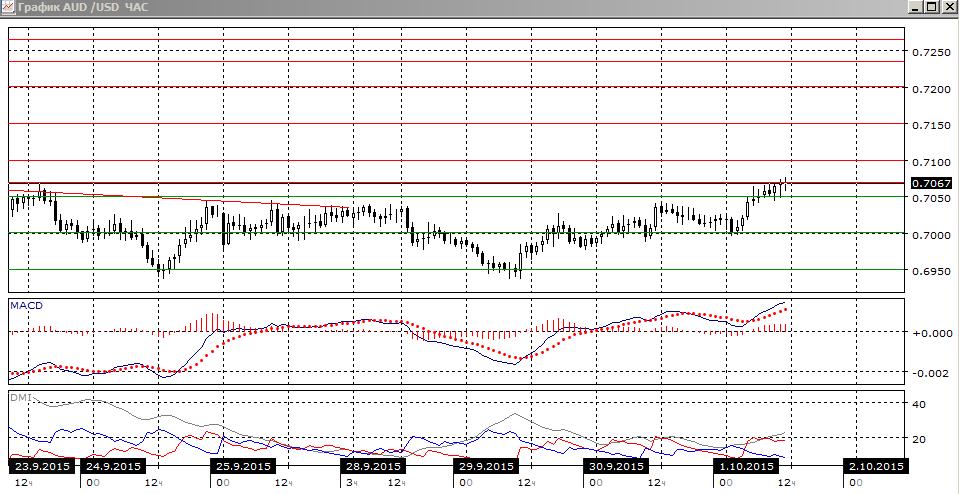Viewport: 959px width, 494px height.
Task: Select the 29.9.2015 date marker
Action: pyautogui.click(x=486, y=466)
